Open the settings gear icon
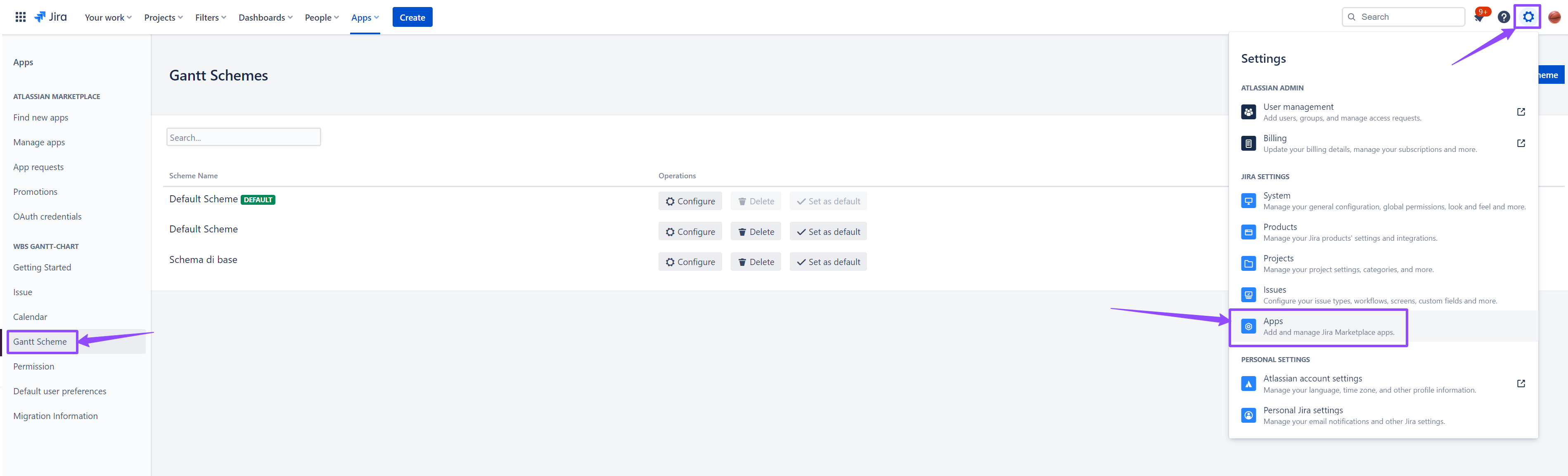This screenshot has width=1568, height=476. pyautogui.click(x=1528, y=17)
